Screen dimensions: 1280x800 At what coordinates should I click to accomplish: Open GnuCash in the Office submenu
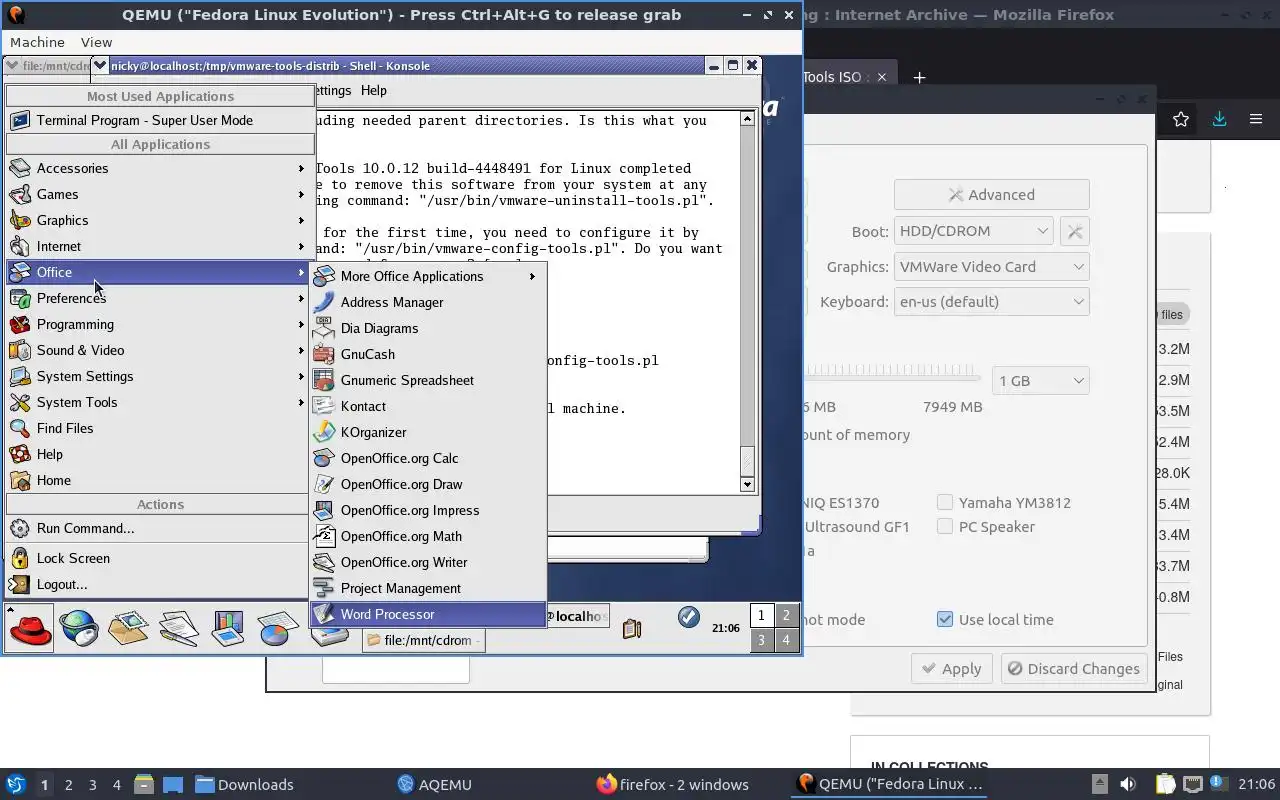coord(428,354)
